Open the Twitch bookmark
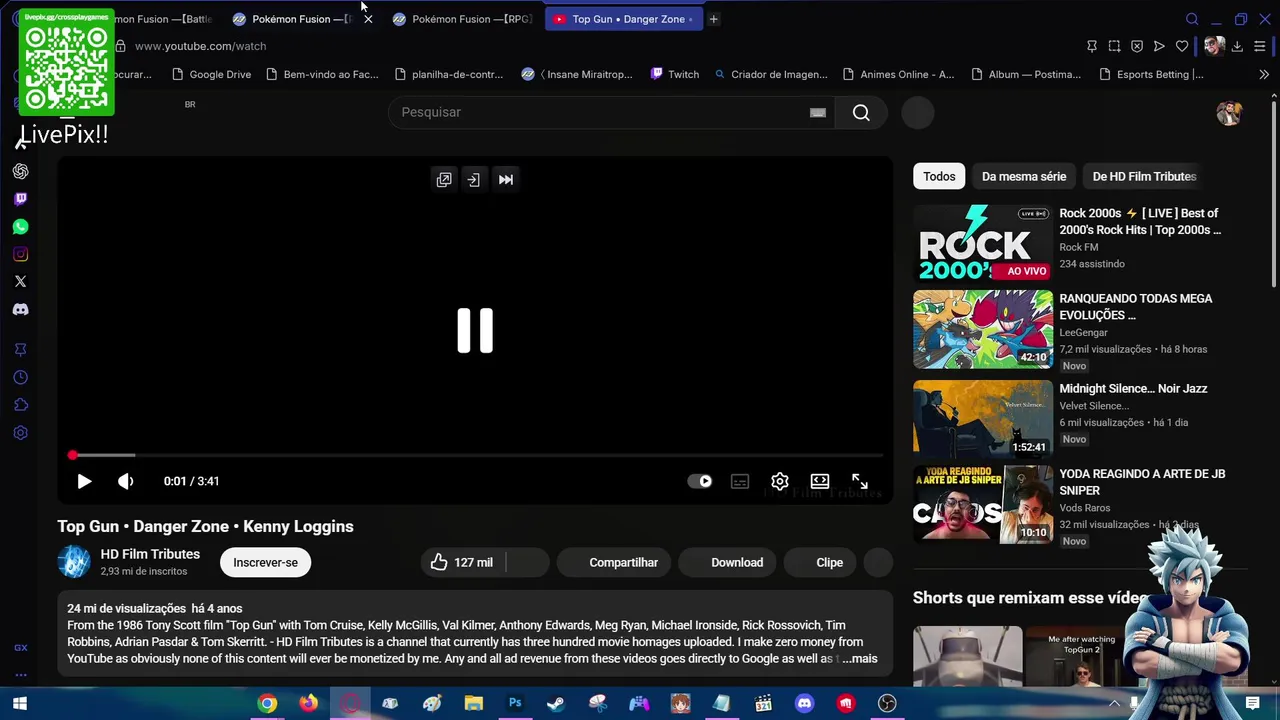Screen dimensions: 1280x720 pos(675,74)
